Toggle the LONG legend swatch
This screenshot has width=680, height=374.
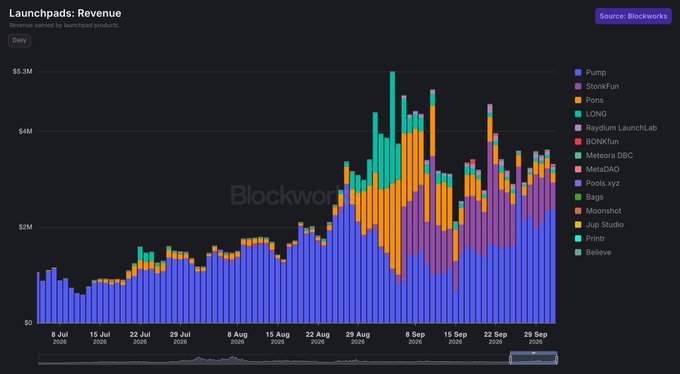(x=578, y=114)
